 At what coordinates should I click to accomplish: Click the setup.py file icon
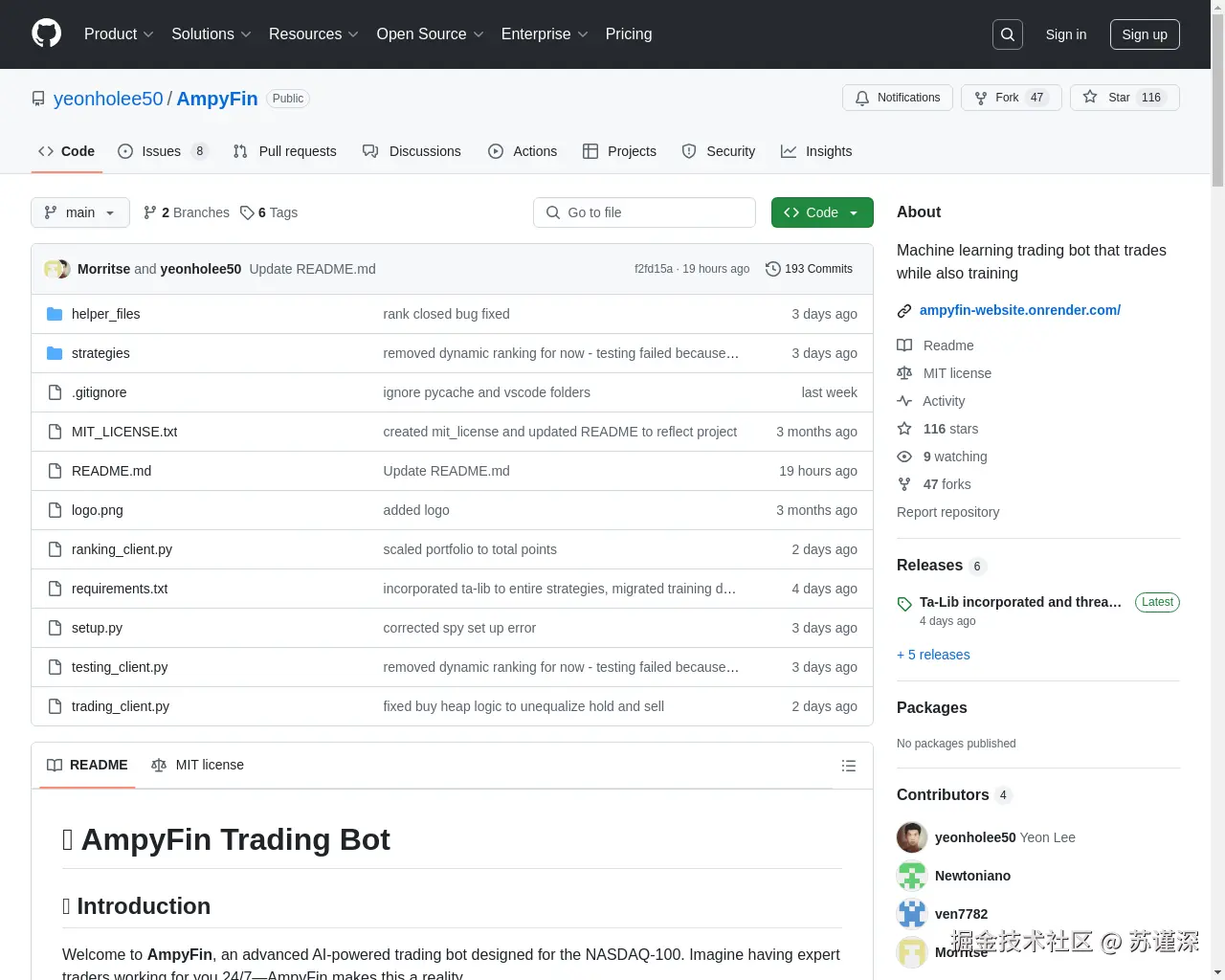[x=55, y=628]
